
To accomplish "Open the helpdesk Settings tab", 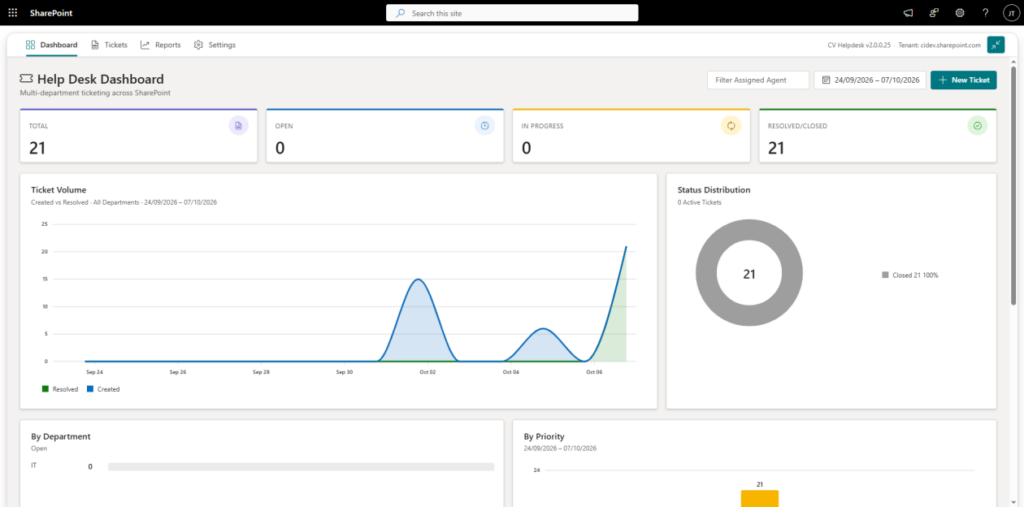I will (214, 45).
